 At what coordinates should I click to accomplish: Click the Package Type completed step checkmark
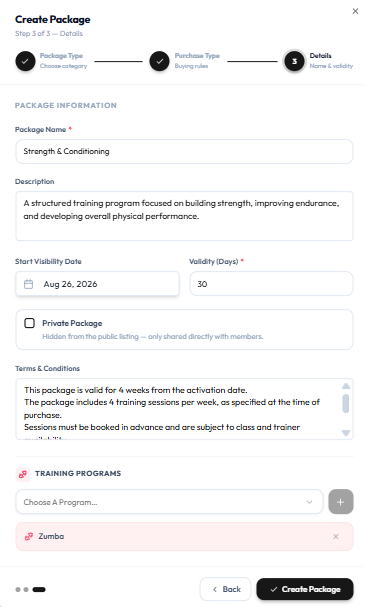pyautogui.click(x=25, y=61)
